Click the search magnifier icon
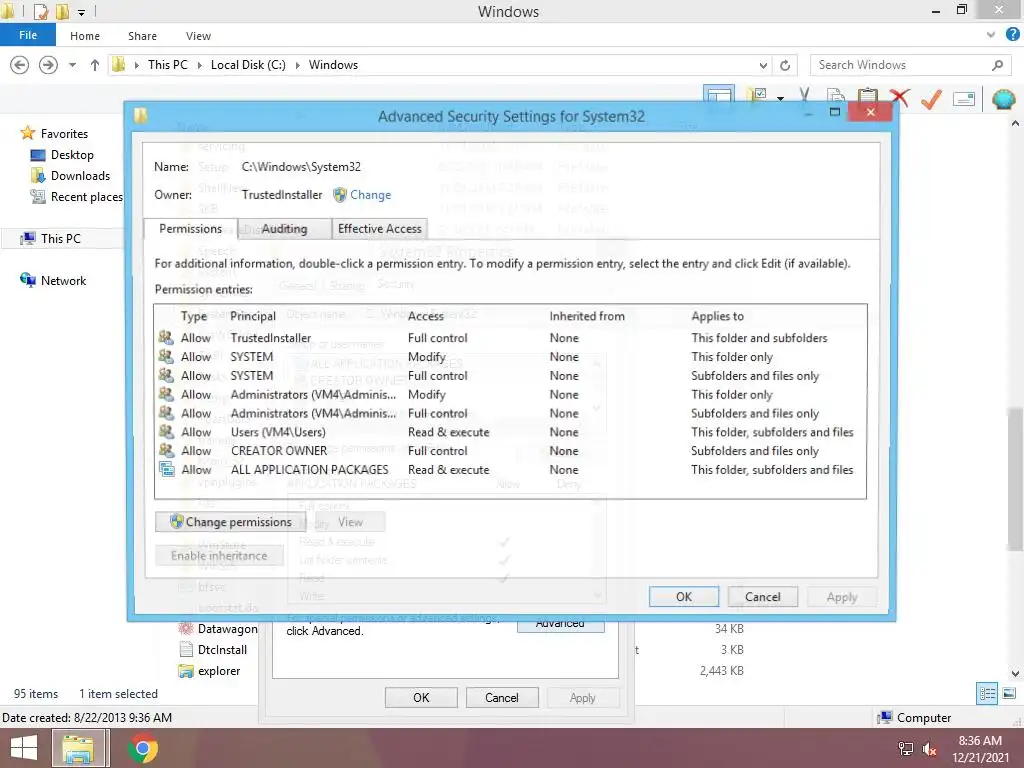Screen dimensions: 1024x768 (x=997, y=65)
